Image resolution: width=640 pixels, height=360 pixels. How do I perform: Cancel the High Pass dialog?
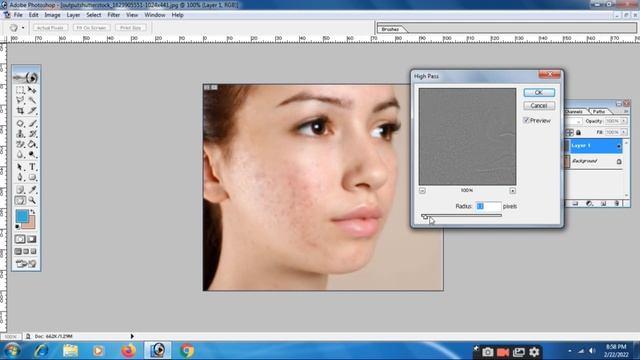(x=539, y=106)
